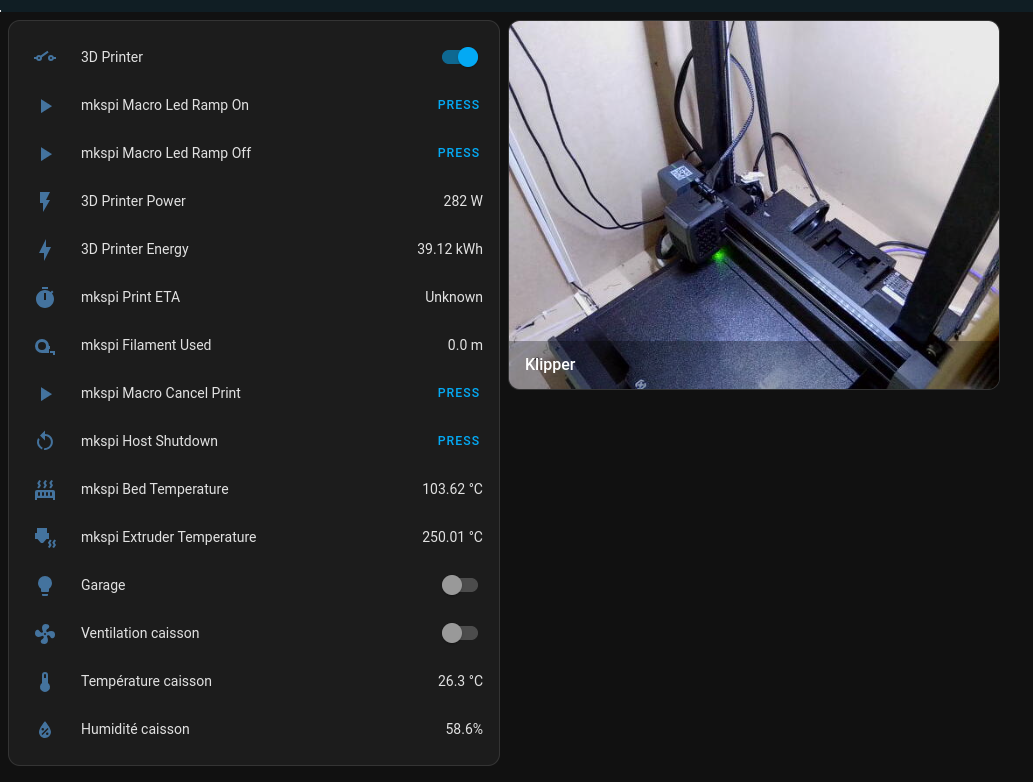
Task: Open the mkspi Extruder Temperature label
Action: click(x=169, y=538)
